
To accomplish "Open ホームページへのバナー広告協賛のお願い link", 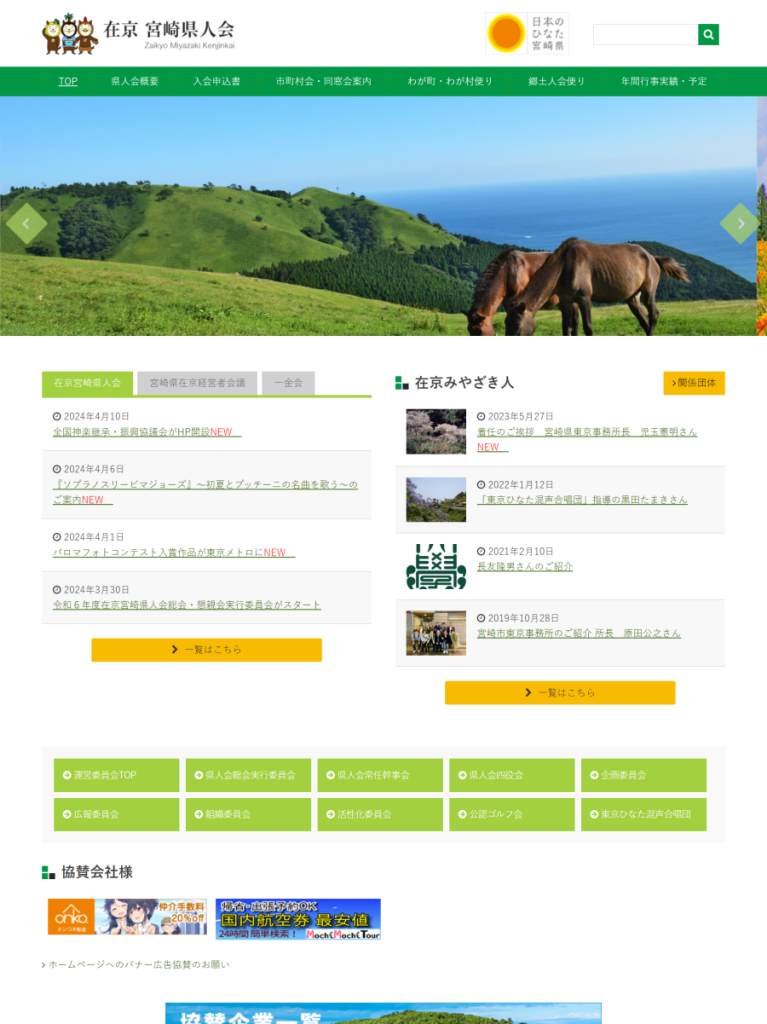I will click(x=138, y=965).
